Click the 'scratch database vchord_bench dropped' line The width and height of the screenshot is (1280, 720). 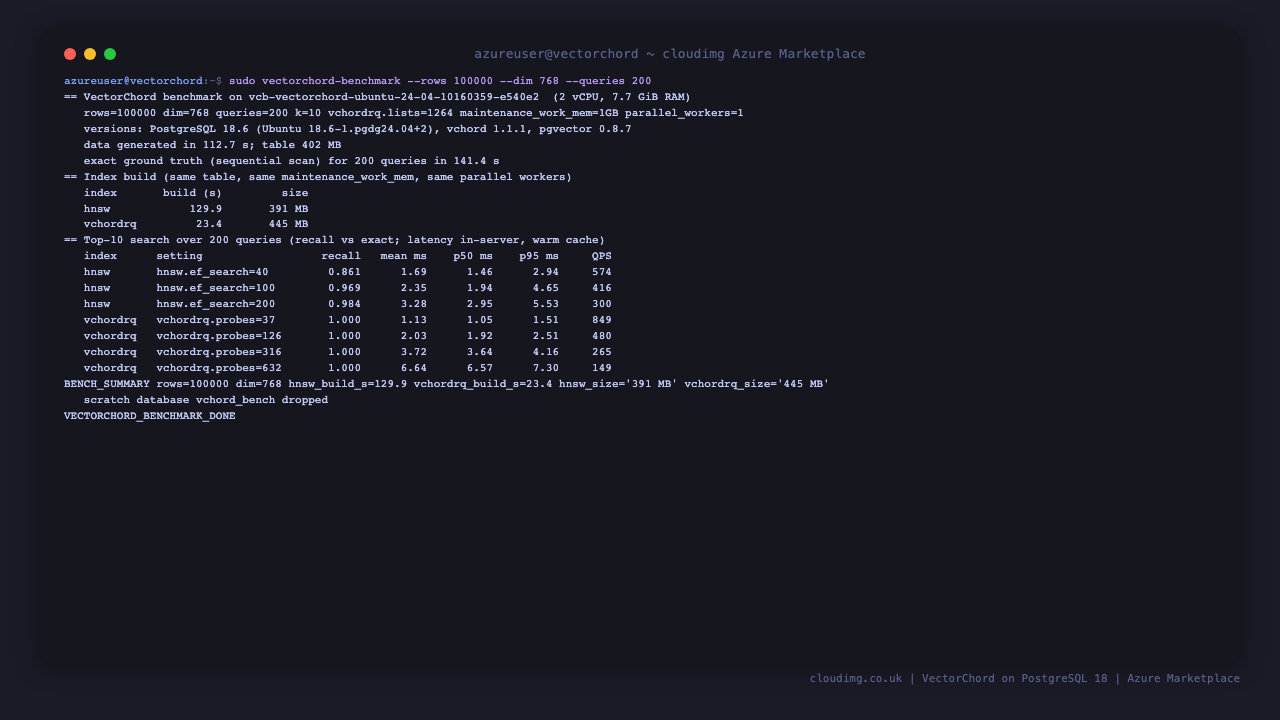206,400
